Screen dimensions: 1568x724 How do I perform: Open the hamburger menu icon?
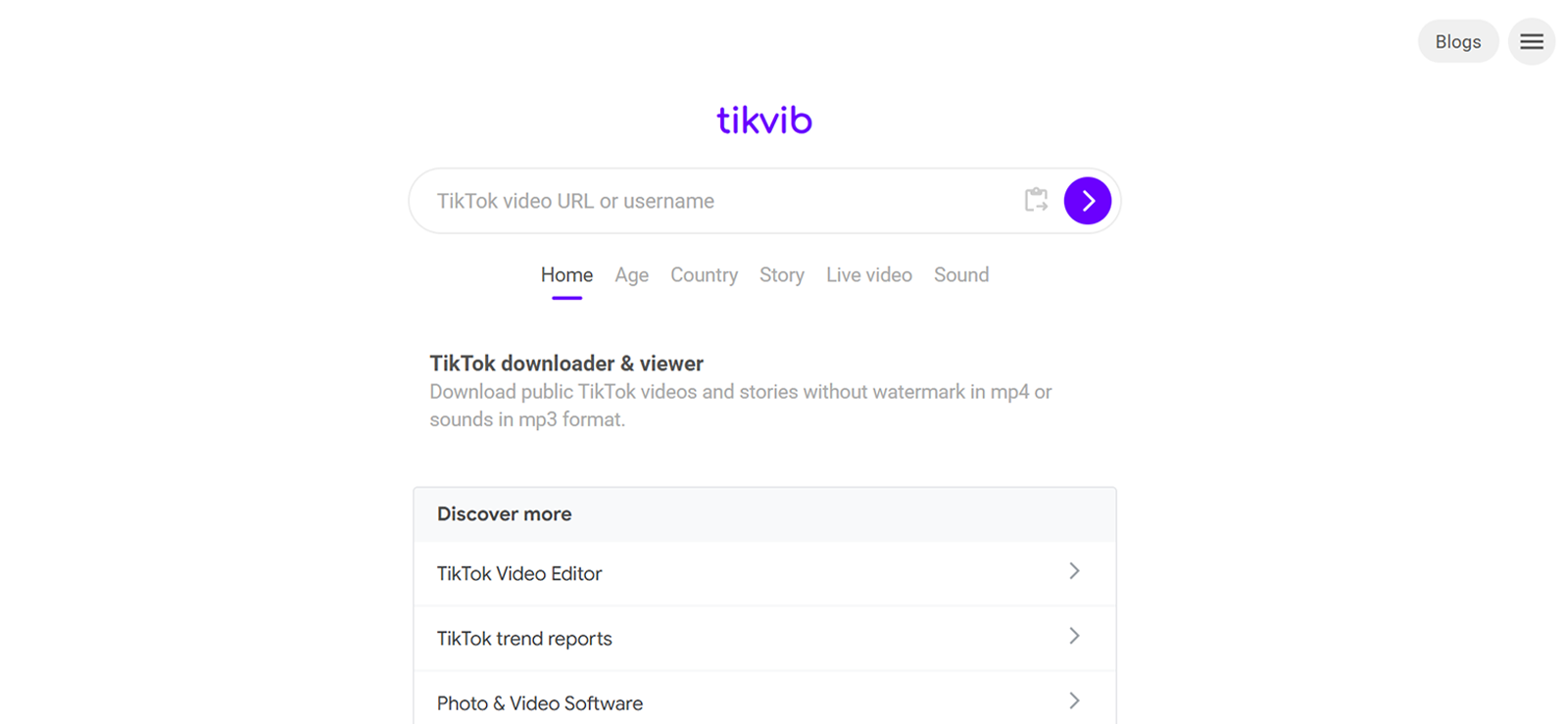pos(1532,42)
